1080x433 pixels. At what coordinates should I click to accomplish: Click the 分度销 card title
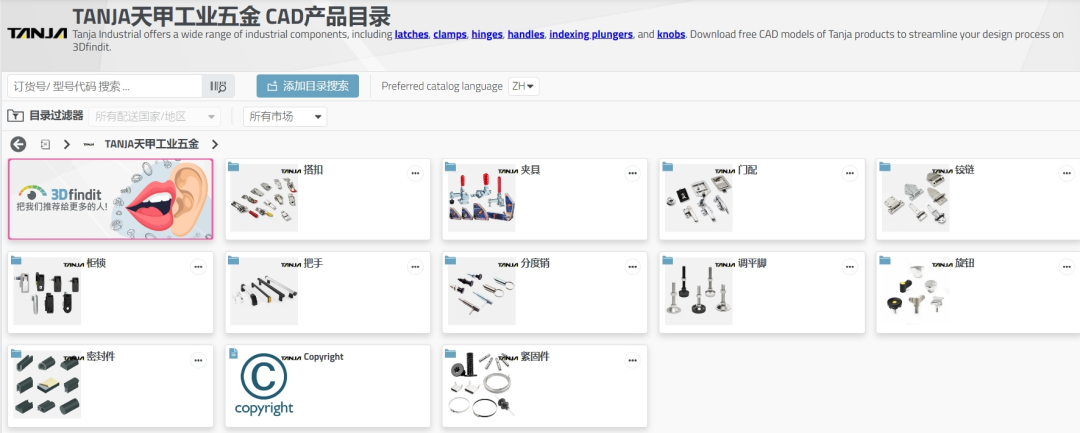click(535, 263)
